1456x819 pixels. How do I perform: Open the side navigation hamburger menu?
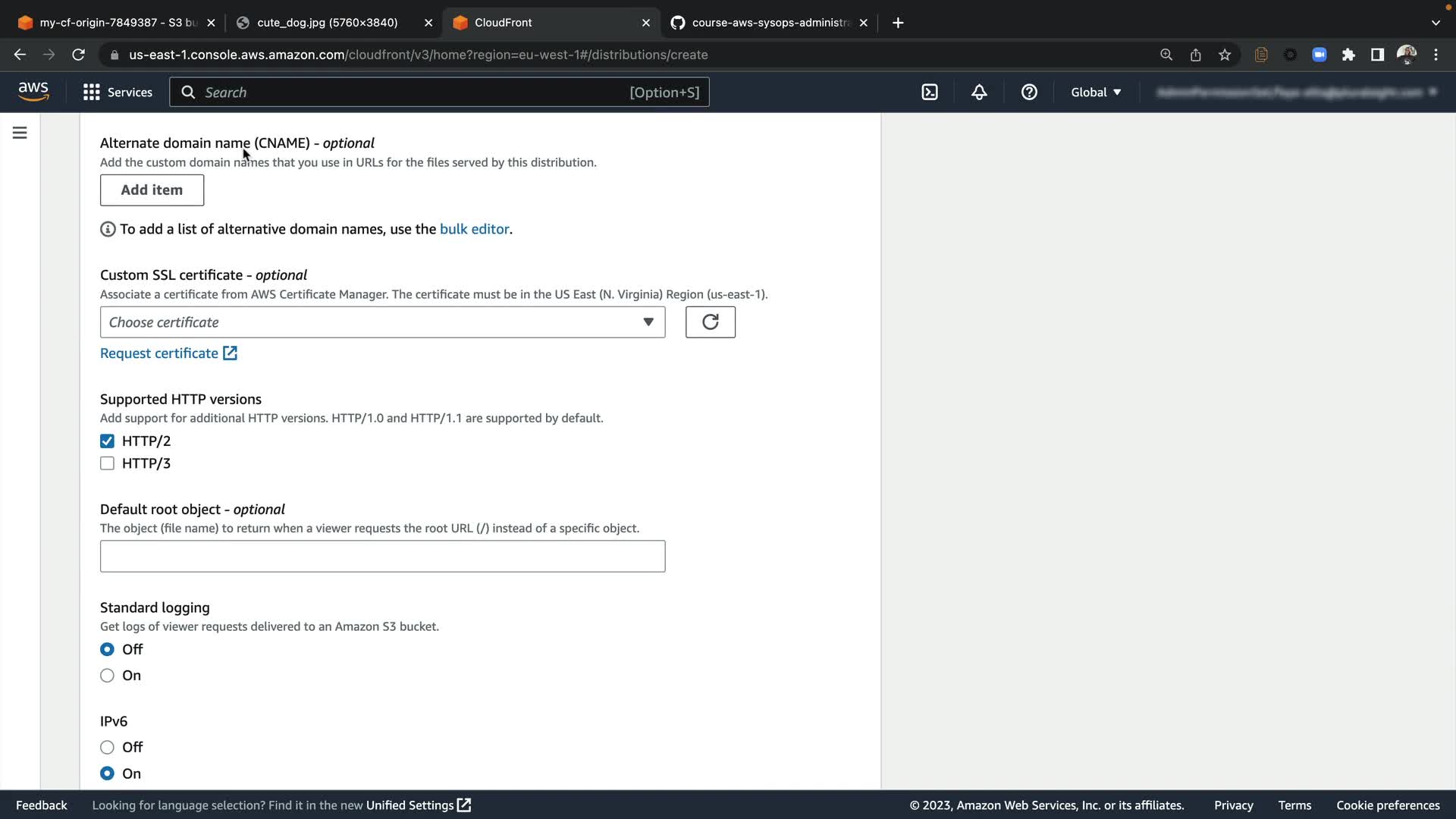tap(20, 133)
